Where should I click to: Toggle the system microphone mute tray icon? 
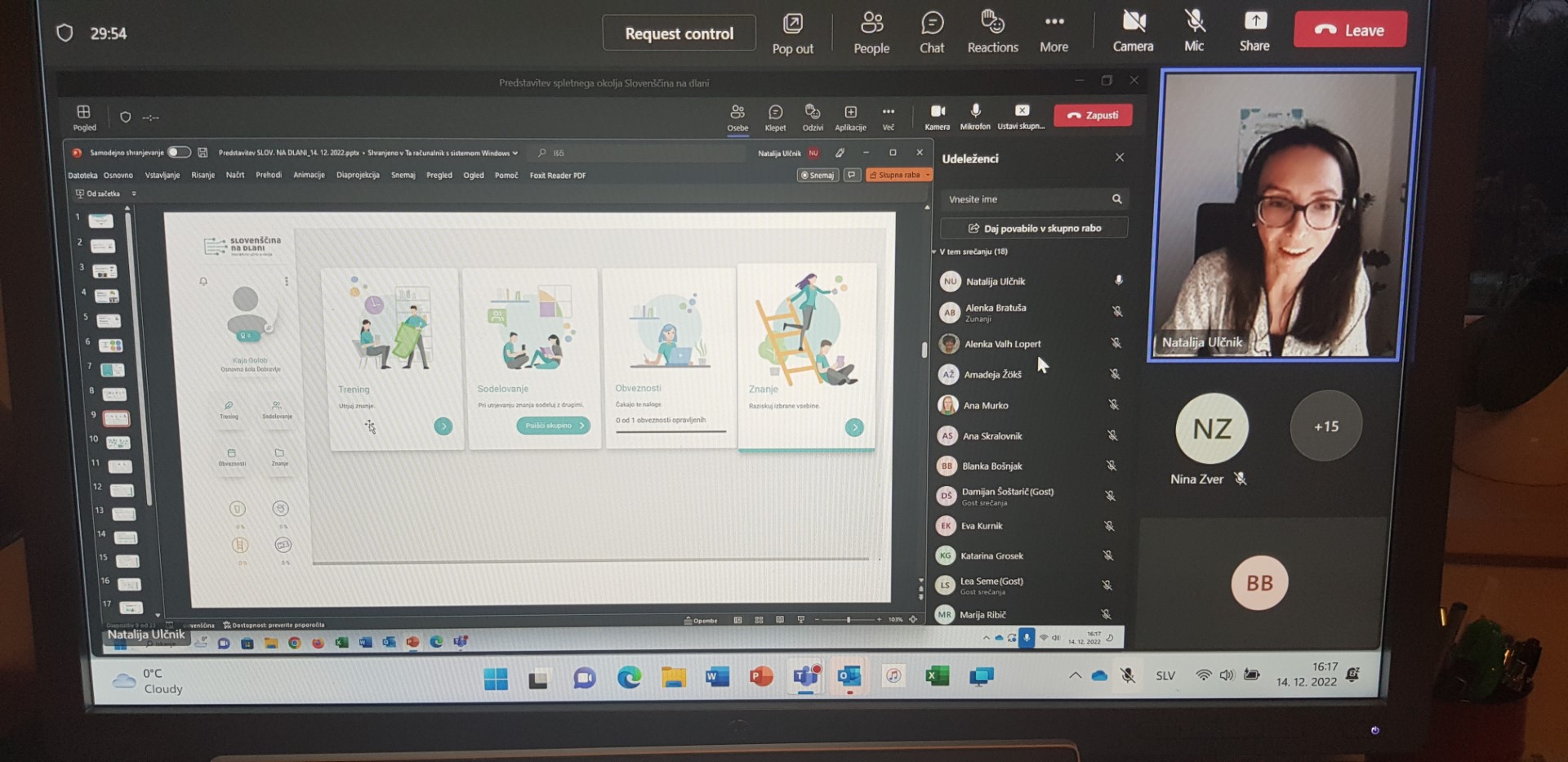[x=1128, y=675]
